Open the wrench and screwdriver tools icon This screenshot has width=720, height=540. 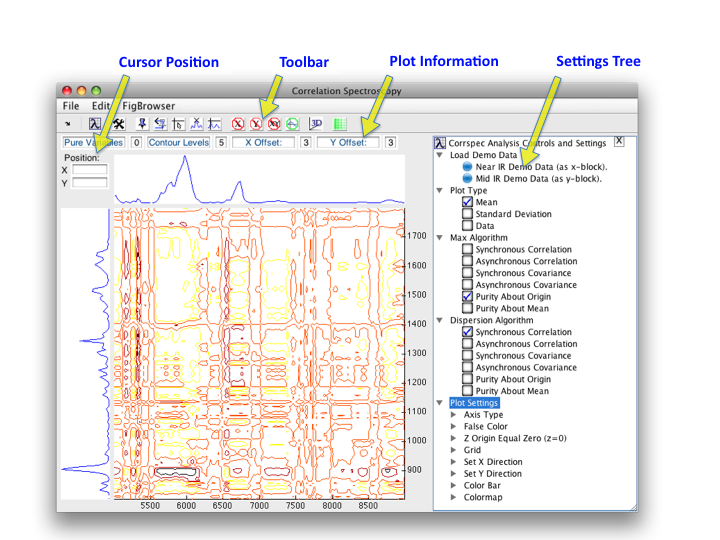117,124
